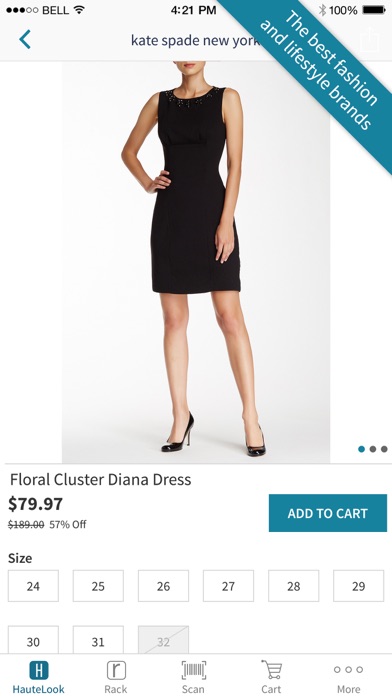The image size is (392, 696).
Task: Tap the kate spade new york title
Action: click(x=195, y=40)
